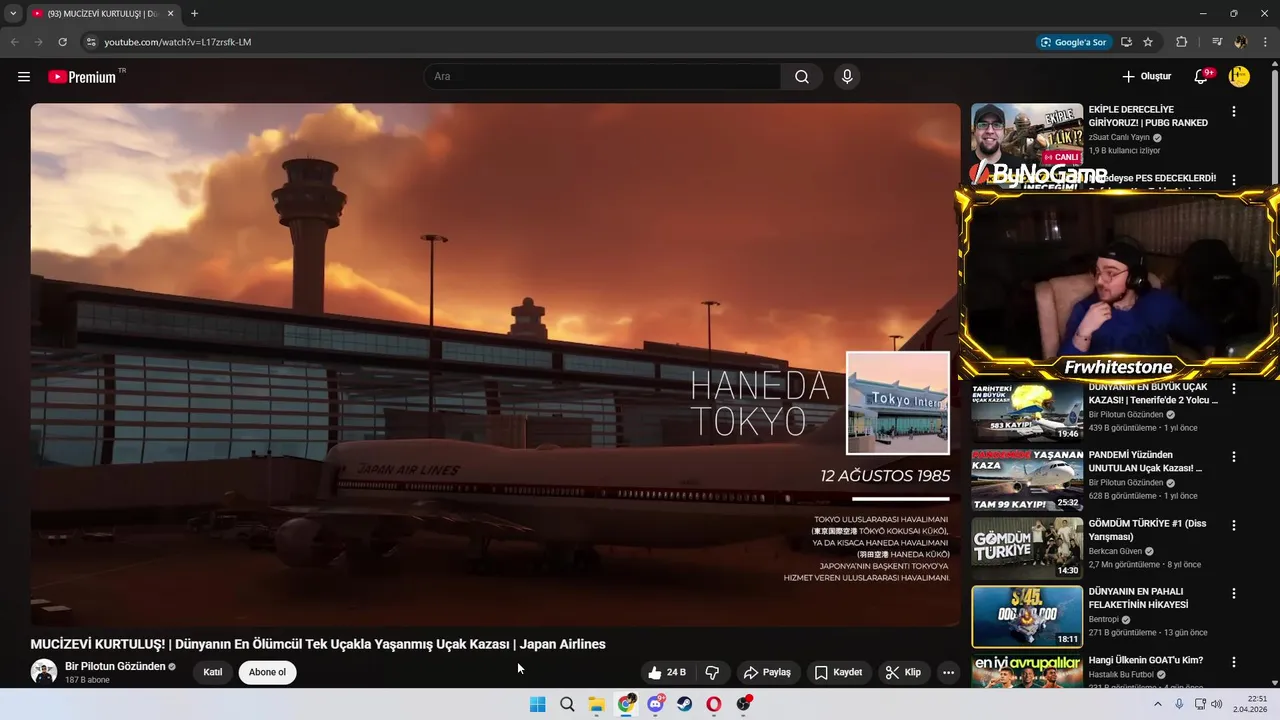Open the Chrome profile avatar
1280x720 pixels.
point(1241,42)
